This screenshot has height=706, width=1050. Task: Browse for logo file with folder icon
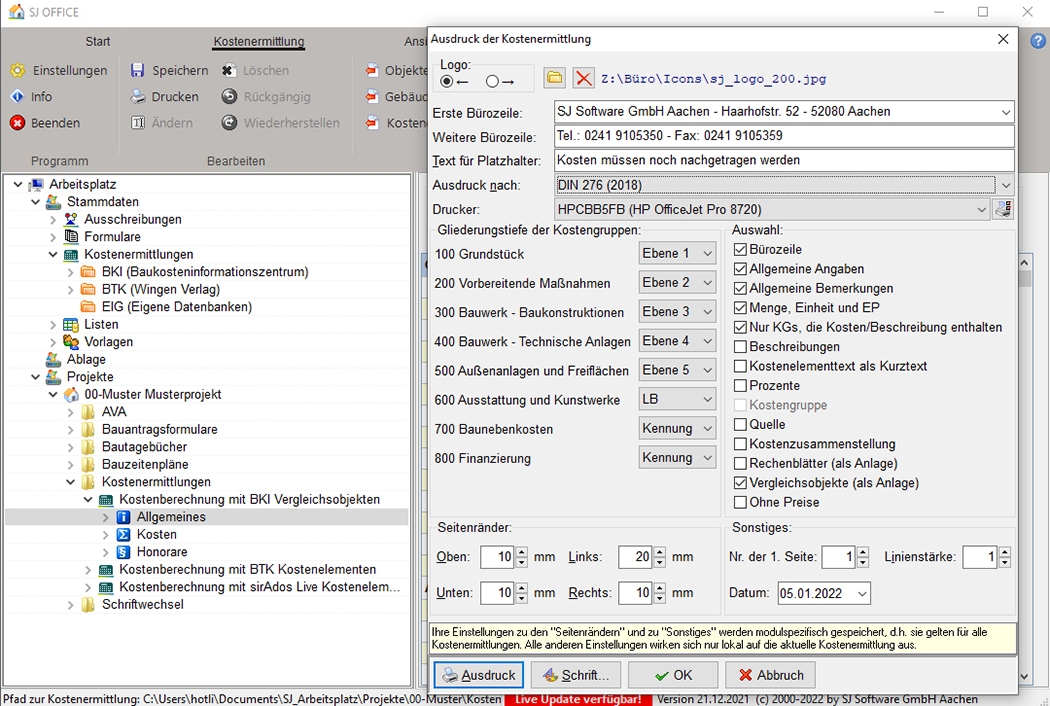(554, 78)
